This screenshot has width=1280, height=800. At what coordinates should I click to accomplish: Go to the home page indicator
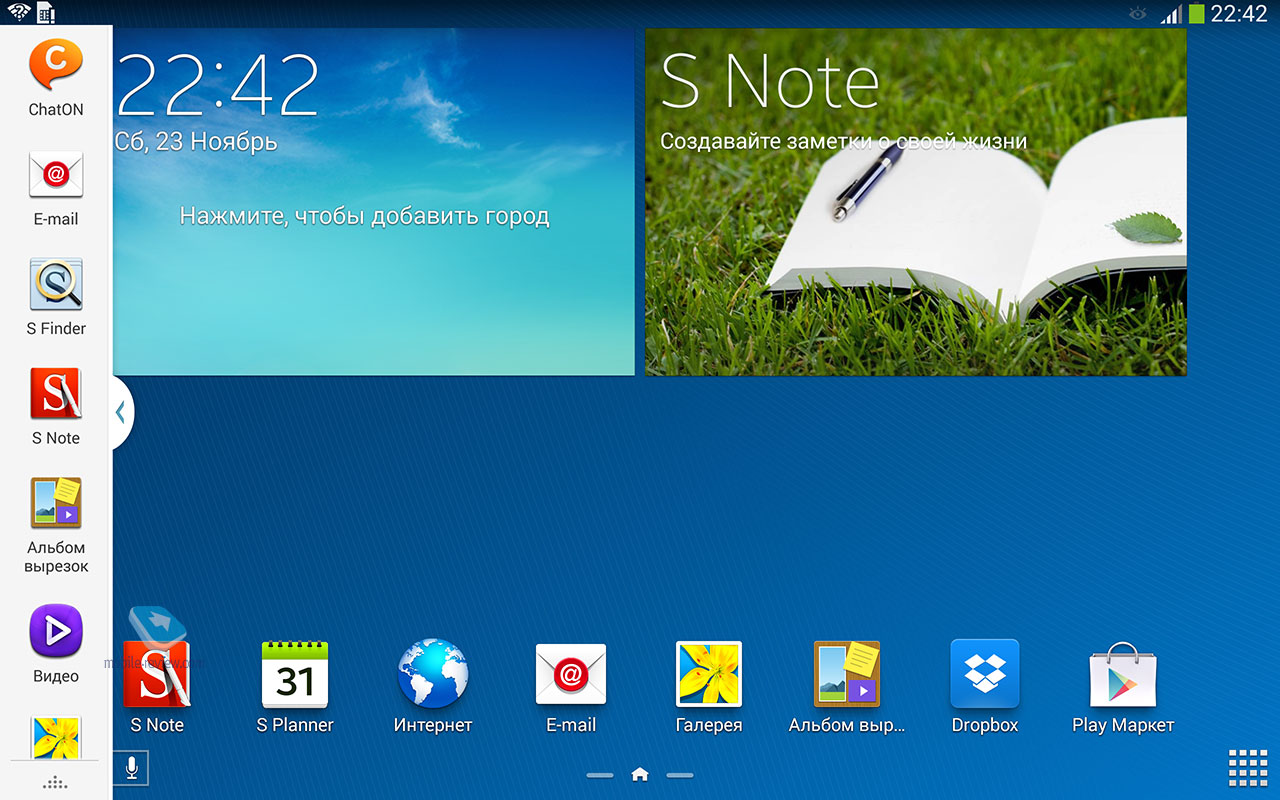(x=640, y=774)
